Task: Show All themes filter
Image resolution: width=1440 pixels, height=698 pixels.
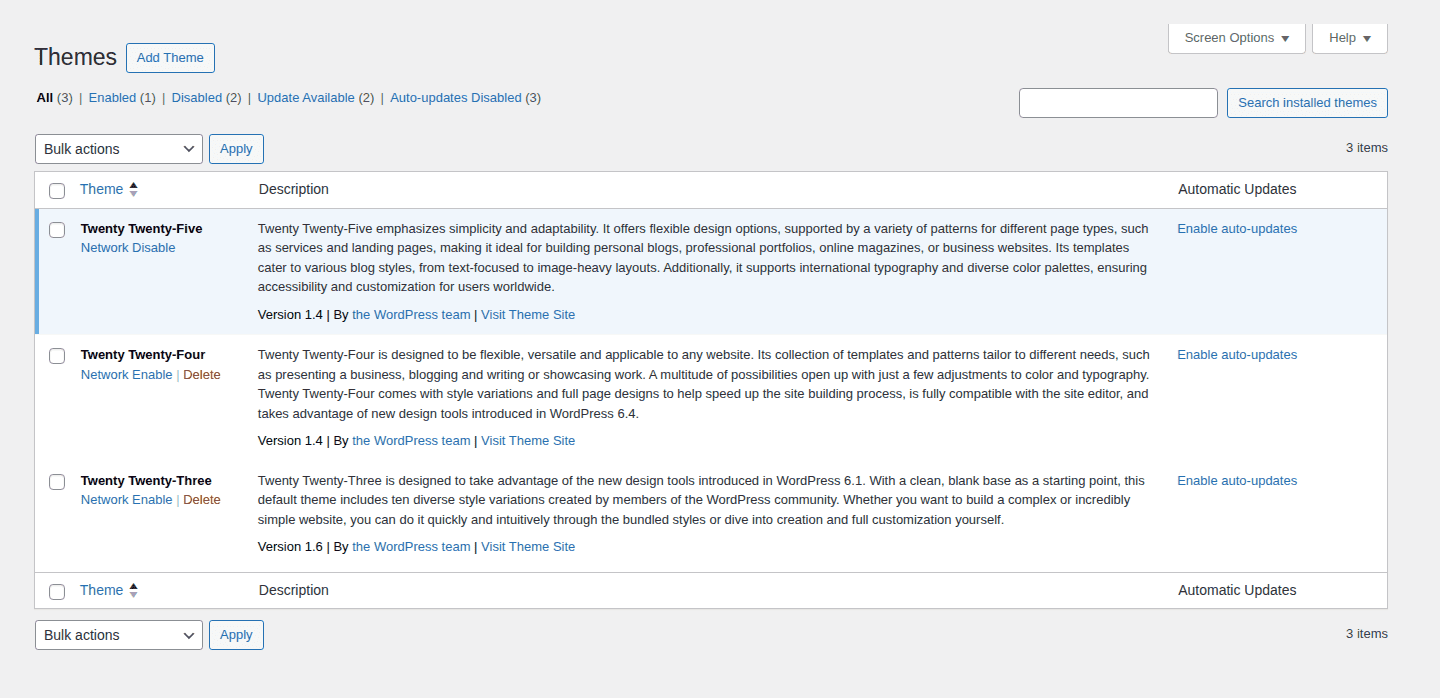Action: [45, 98]
